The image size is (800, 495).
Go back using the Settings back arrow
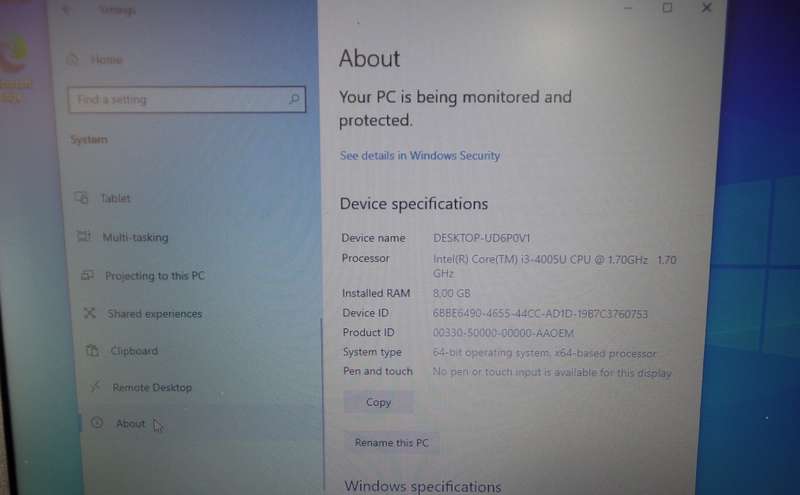[66, 10]
